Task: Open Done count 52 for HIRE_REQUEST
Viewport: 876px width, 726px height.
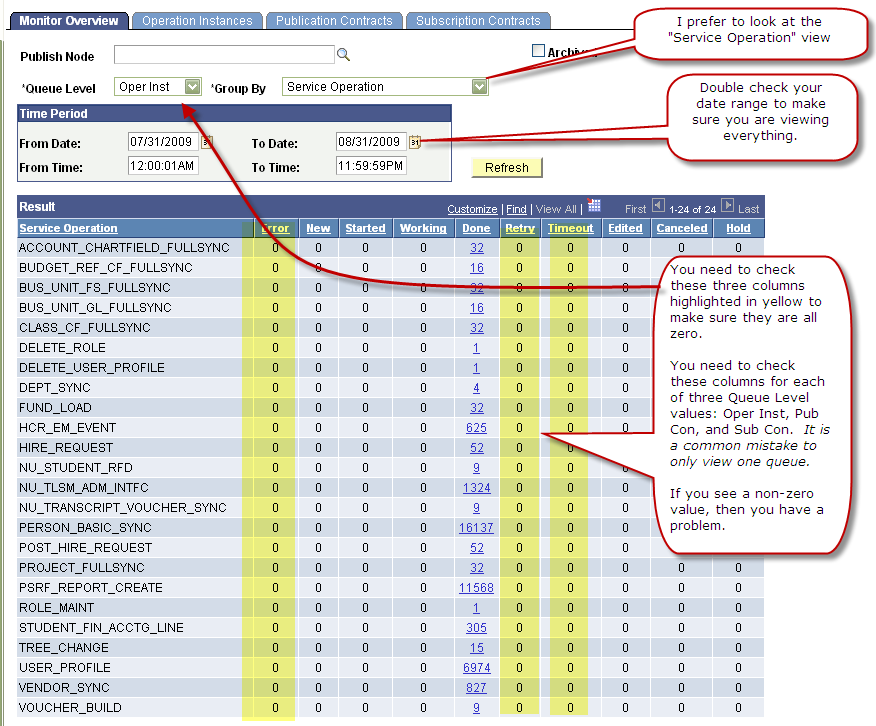Action: point(477,448)
